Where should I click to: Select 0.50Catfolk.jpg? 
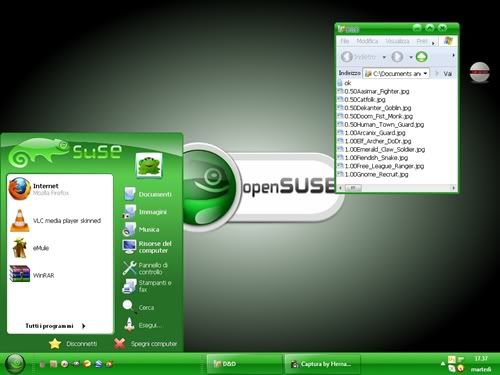tap(361, 100)
